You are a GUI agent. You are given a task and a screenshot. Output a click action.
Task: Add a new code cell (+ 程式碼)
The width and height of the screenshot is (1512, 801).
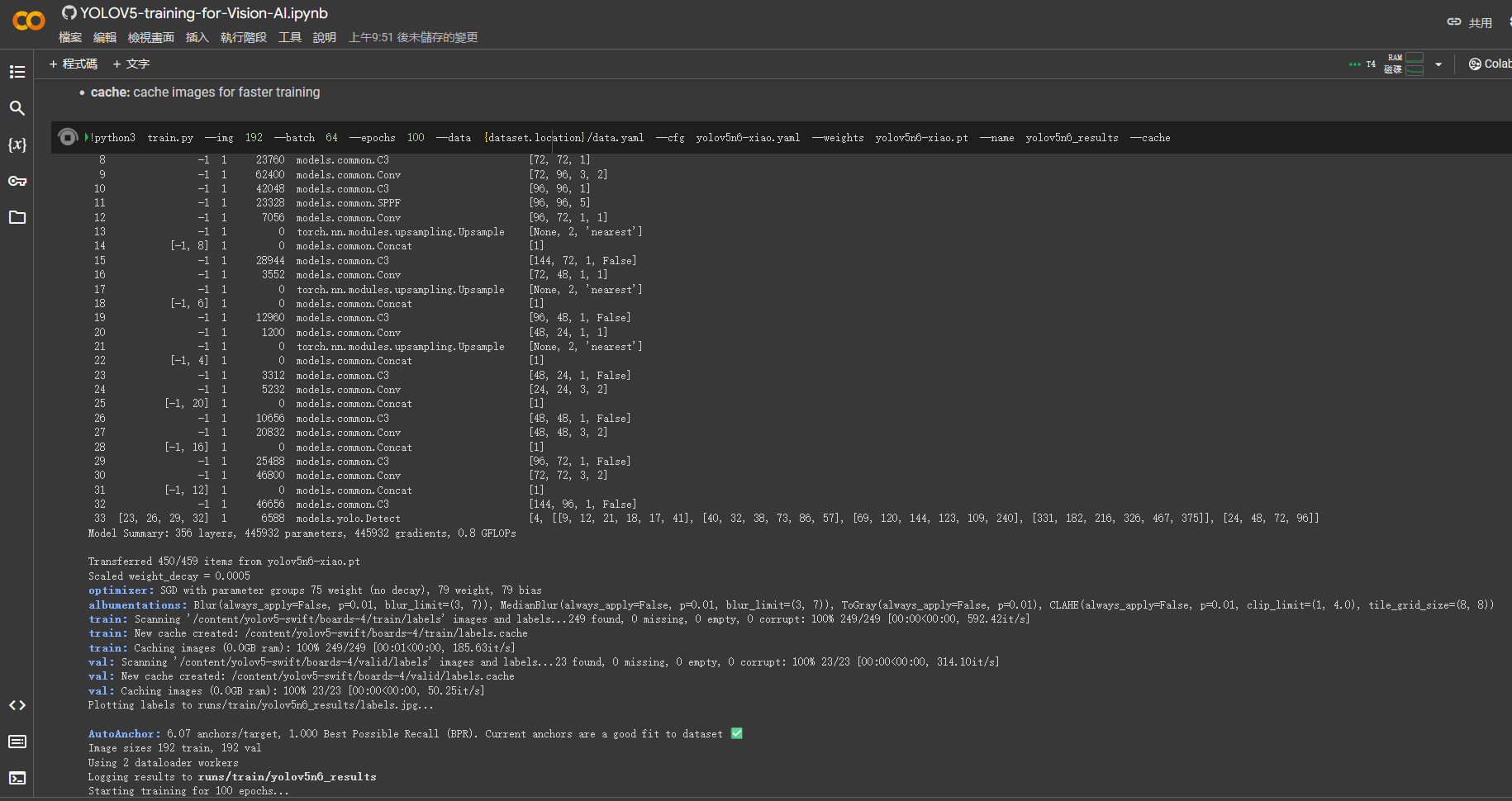tap(73, 64)
